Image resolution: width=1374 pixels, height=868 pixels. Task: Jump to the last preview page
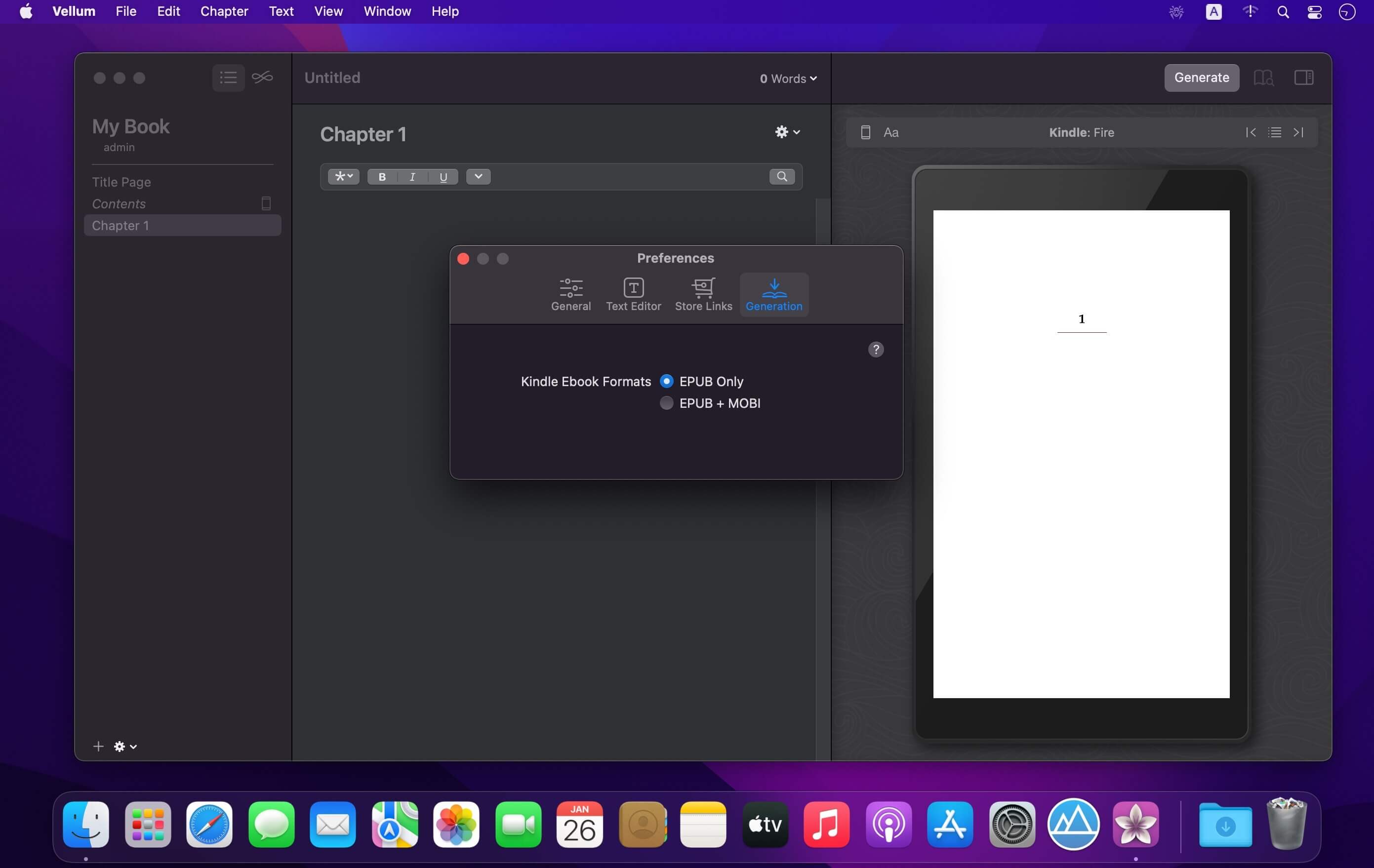point(1298,132)
